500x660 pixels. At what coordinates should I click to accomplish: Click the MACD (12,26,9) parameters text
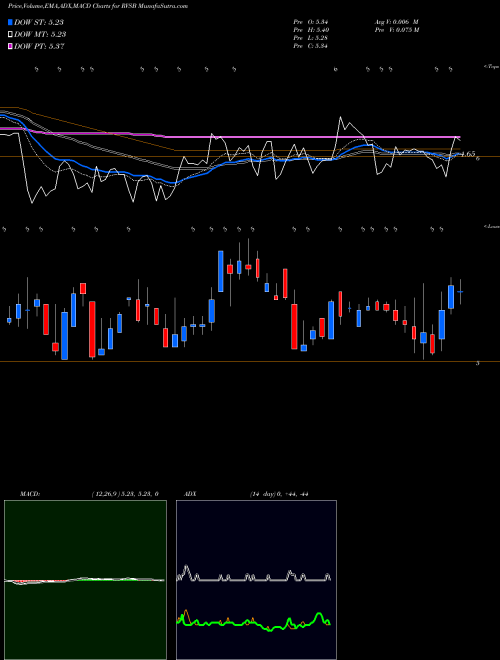(125, 494)
